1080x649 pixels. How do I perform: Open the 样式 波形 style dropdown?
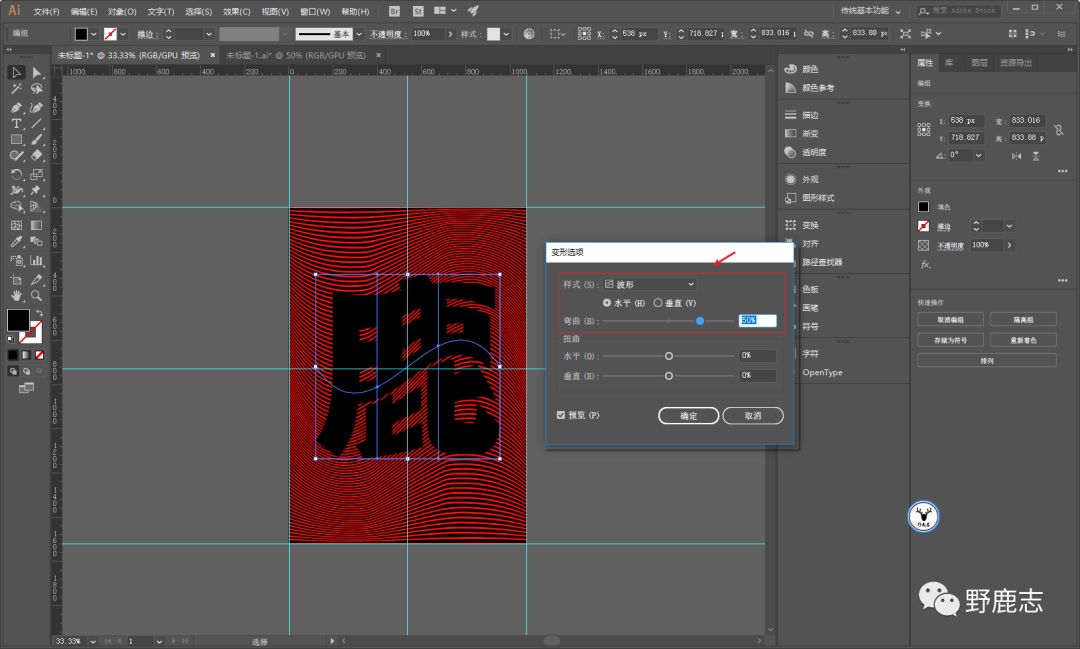[650, 285]
